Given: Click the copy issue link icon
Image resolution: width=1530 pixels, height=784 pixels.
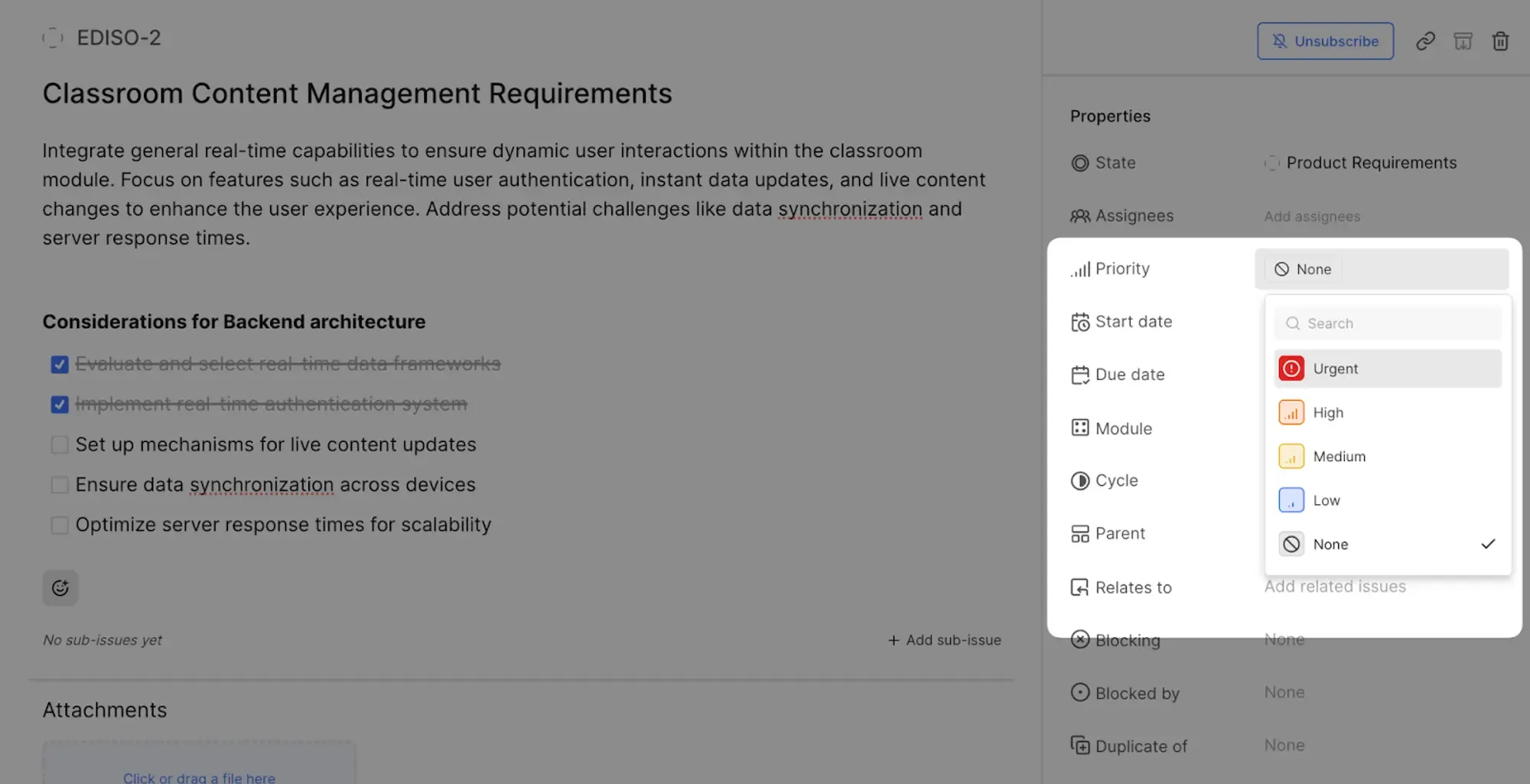Looking at the screenshot, I should 1424,41.
